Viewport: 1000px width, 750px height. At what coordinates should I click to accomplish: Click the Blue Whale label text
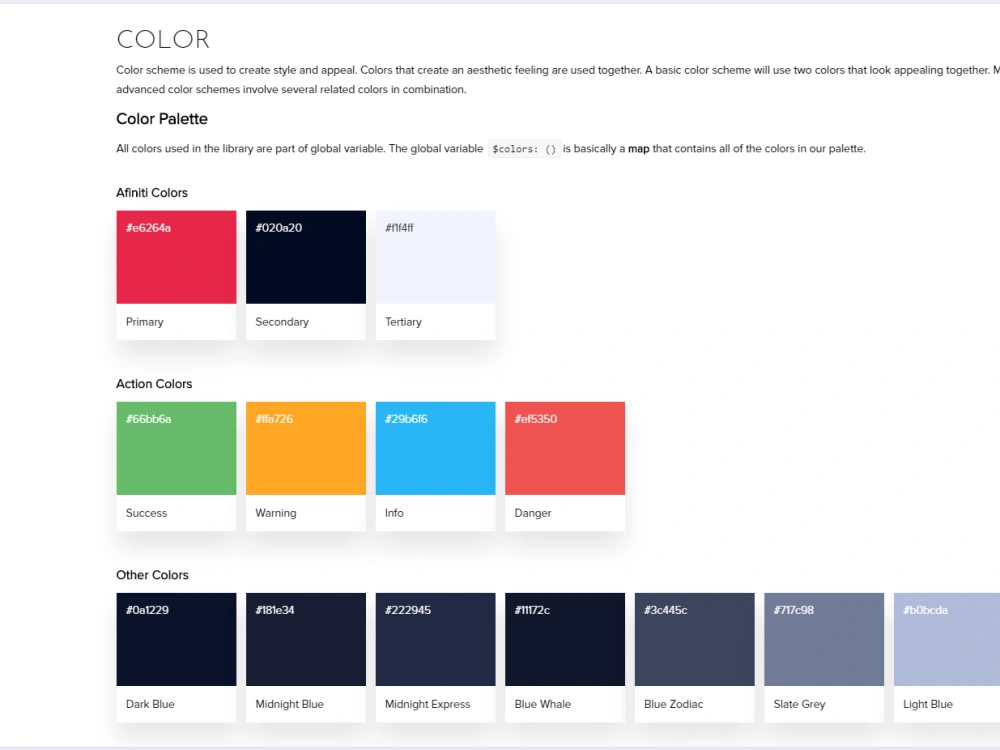[x=543, y=705]
